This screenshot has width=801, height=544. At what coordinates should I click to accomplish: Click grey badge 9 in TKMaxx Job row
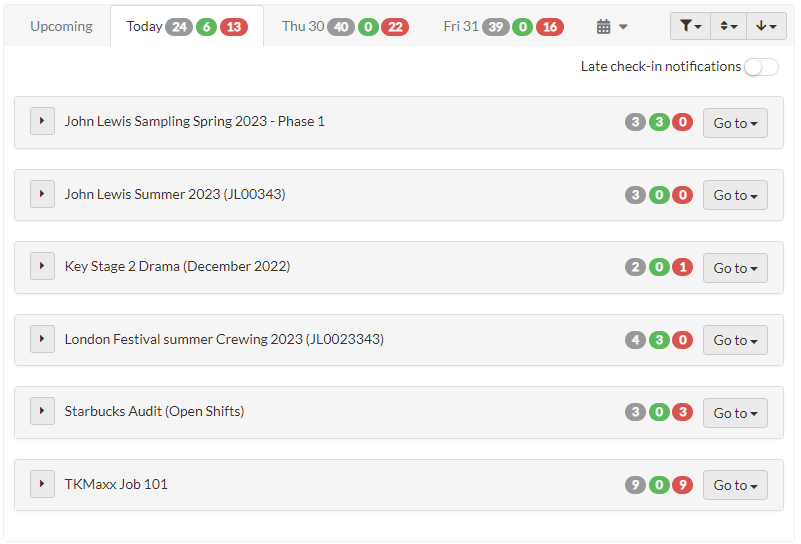click(635, 485)
